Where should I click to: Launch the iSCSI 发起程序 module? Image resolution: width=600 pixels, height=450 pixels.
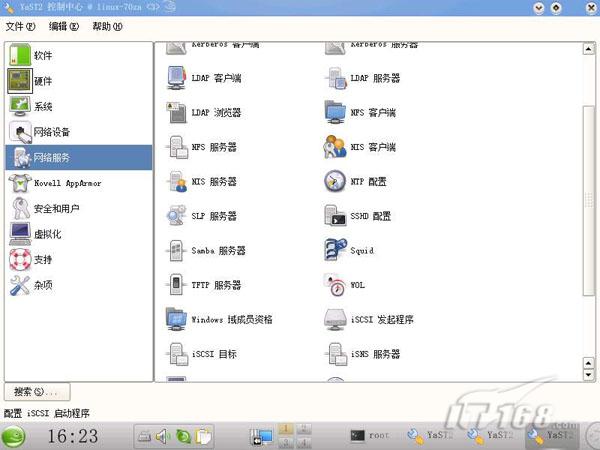coord(369,320)
